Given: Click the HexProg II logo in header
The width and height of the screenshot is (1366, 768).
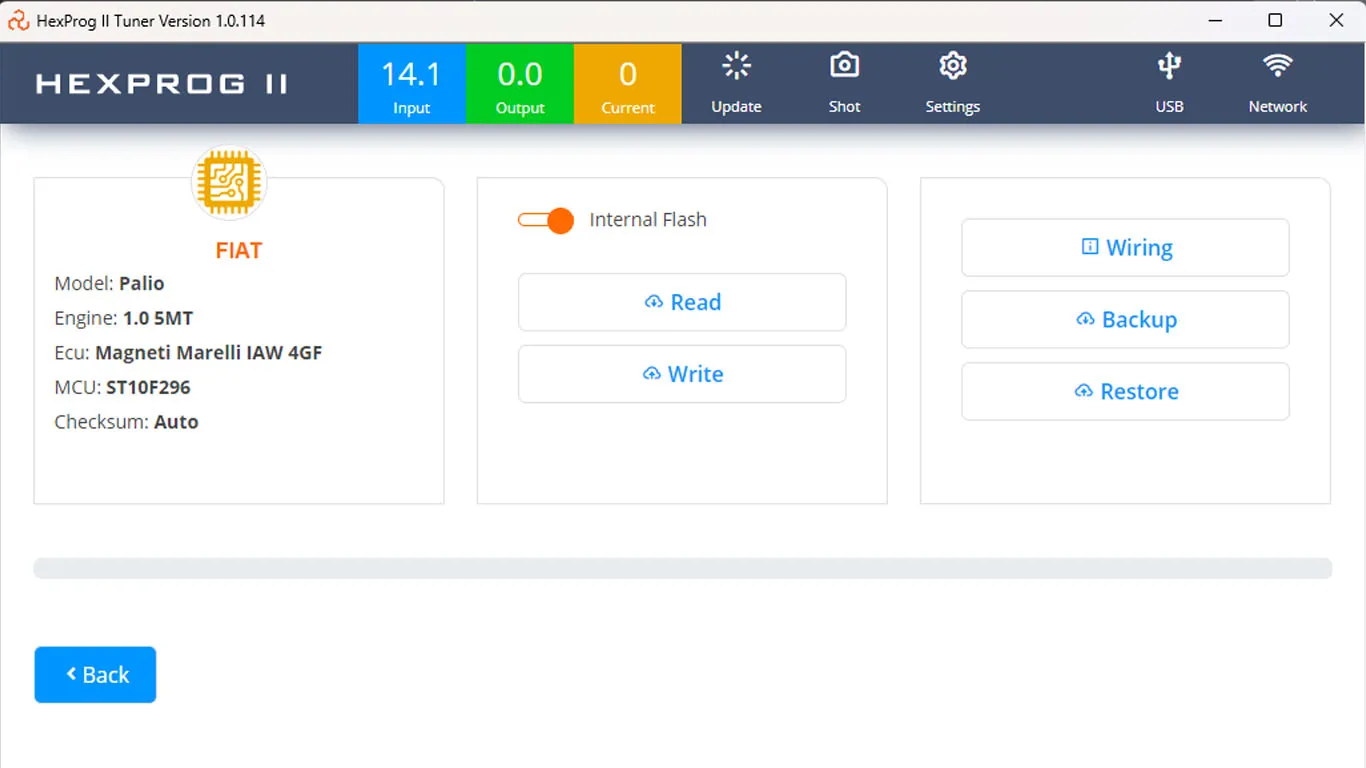Looking at the screenshot, I should [162, 84].
